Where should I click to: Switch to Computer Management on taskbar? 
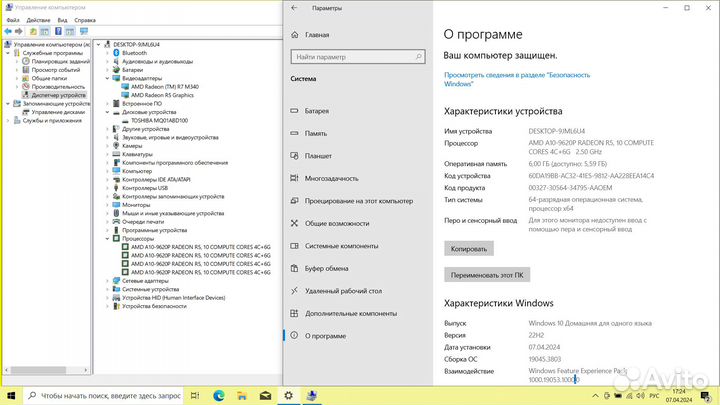click(312, 395)
